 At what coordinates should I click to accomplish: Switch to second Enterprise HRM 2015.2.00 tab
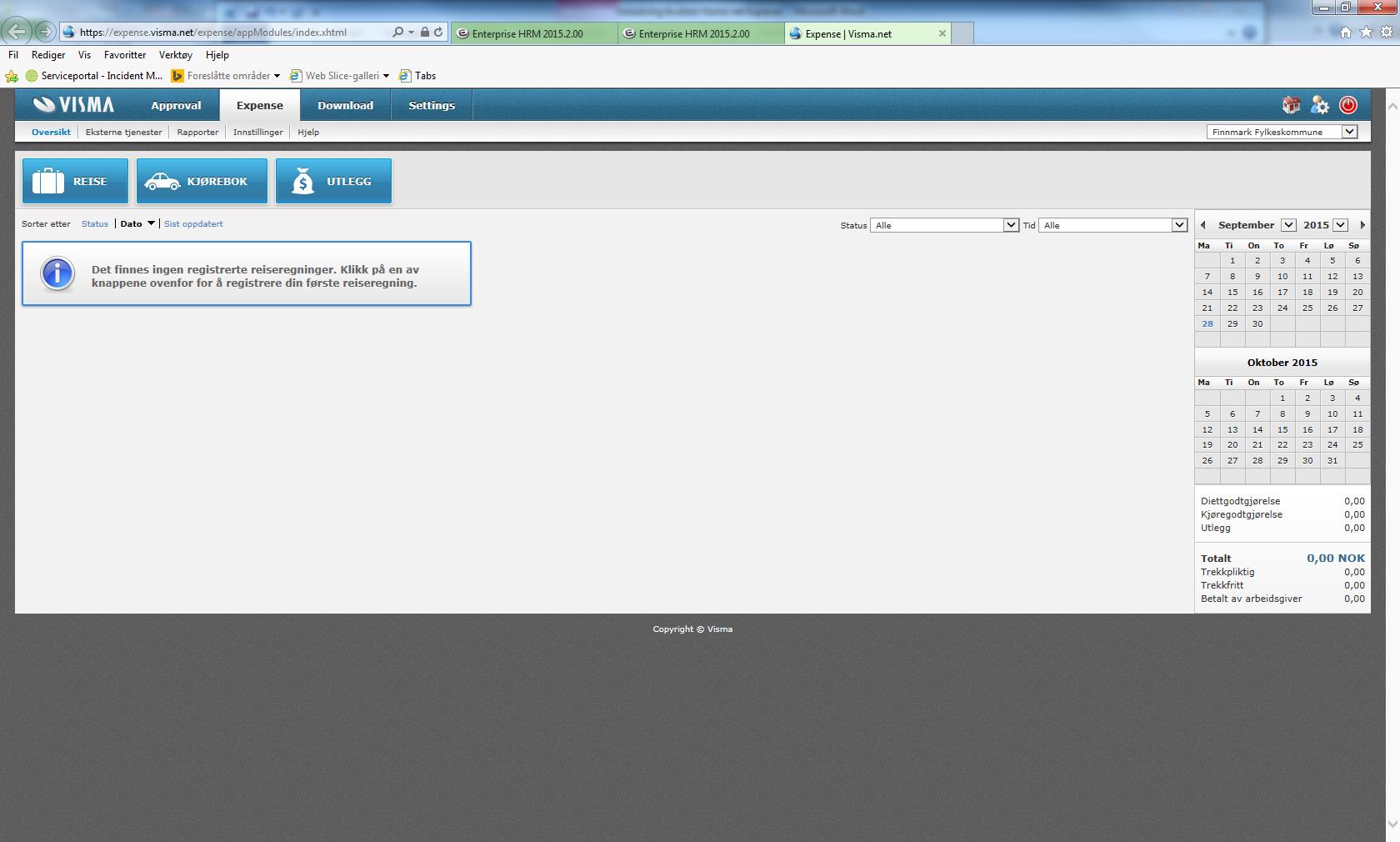point(701,33)
